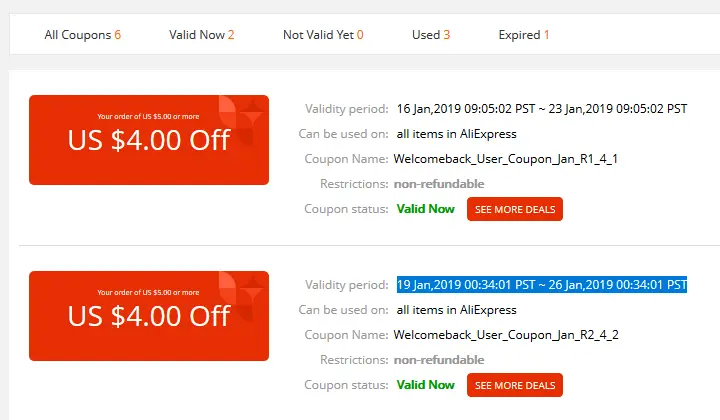Click See More Deals for R2_4_2 coupon
720x420 pixels.
515,385
